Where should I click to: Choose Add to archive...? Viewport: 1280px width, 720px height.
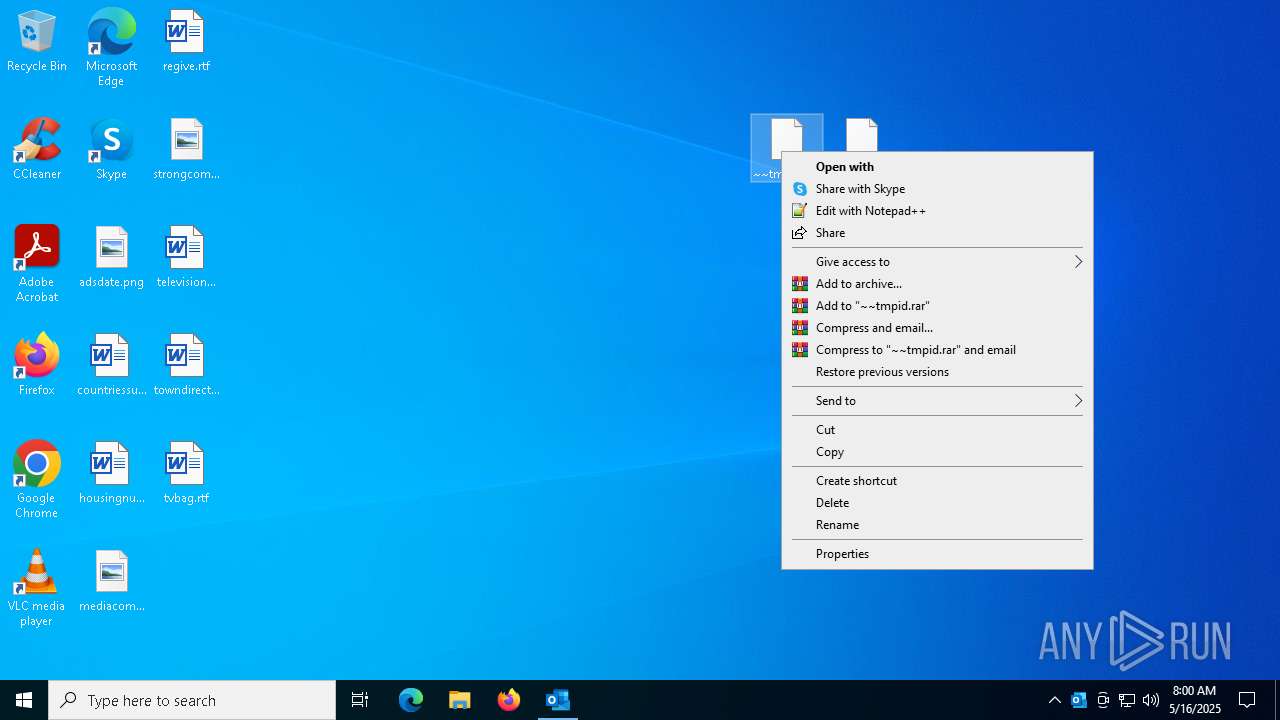pyautogui.click(x=937, y=284)
